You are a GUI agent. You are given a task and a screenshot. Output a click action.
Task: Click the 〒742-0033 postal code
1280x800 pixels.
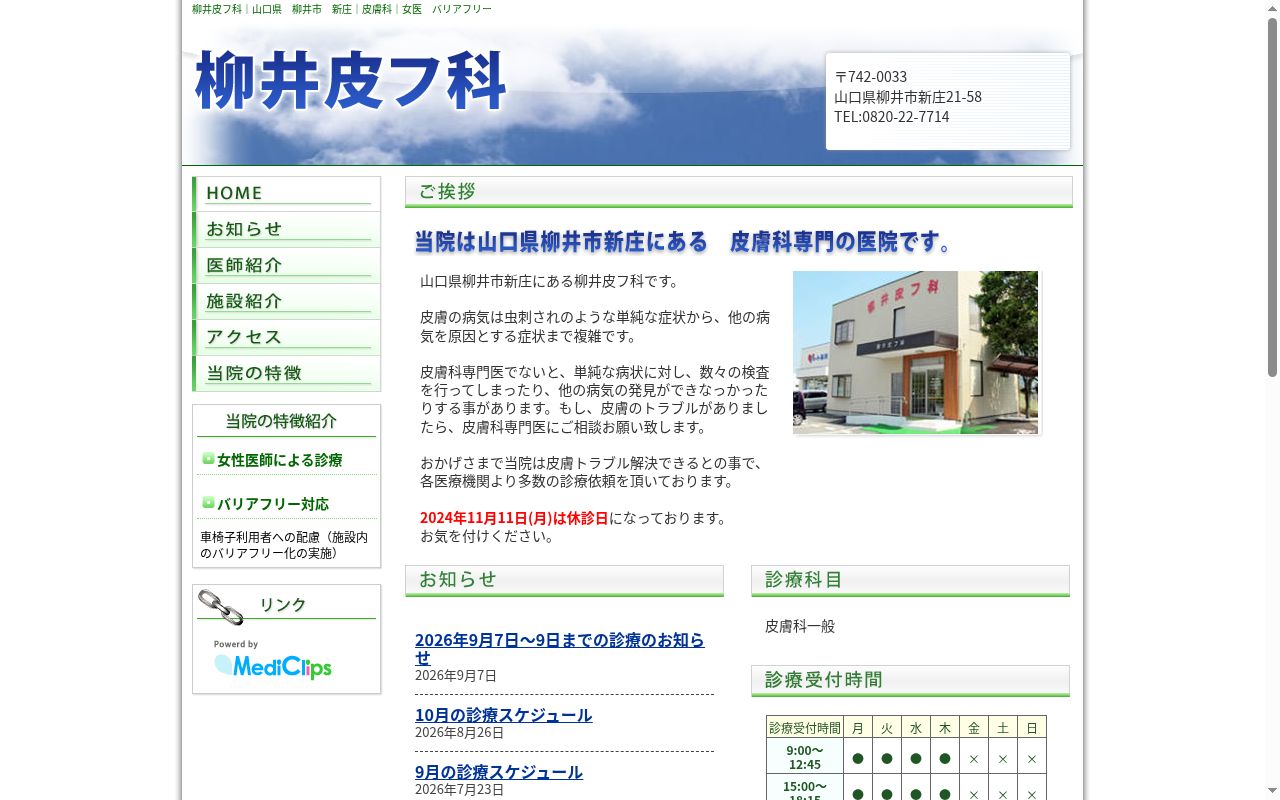pos(871,77)
